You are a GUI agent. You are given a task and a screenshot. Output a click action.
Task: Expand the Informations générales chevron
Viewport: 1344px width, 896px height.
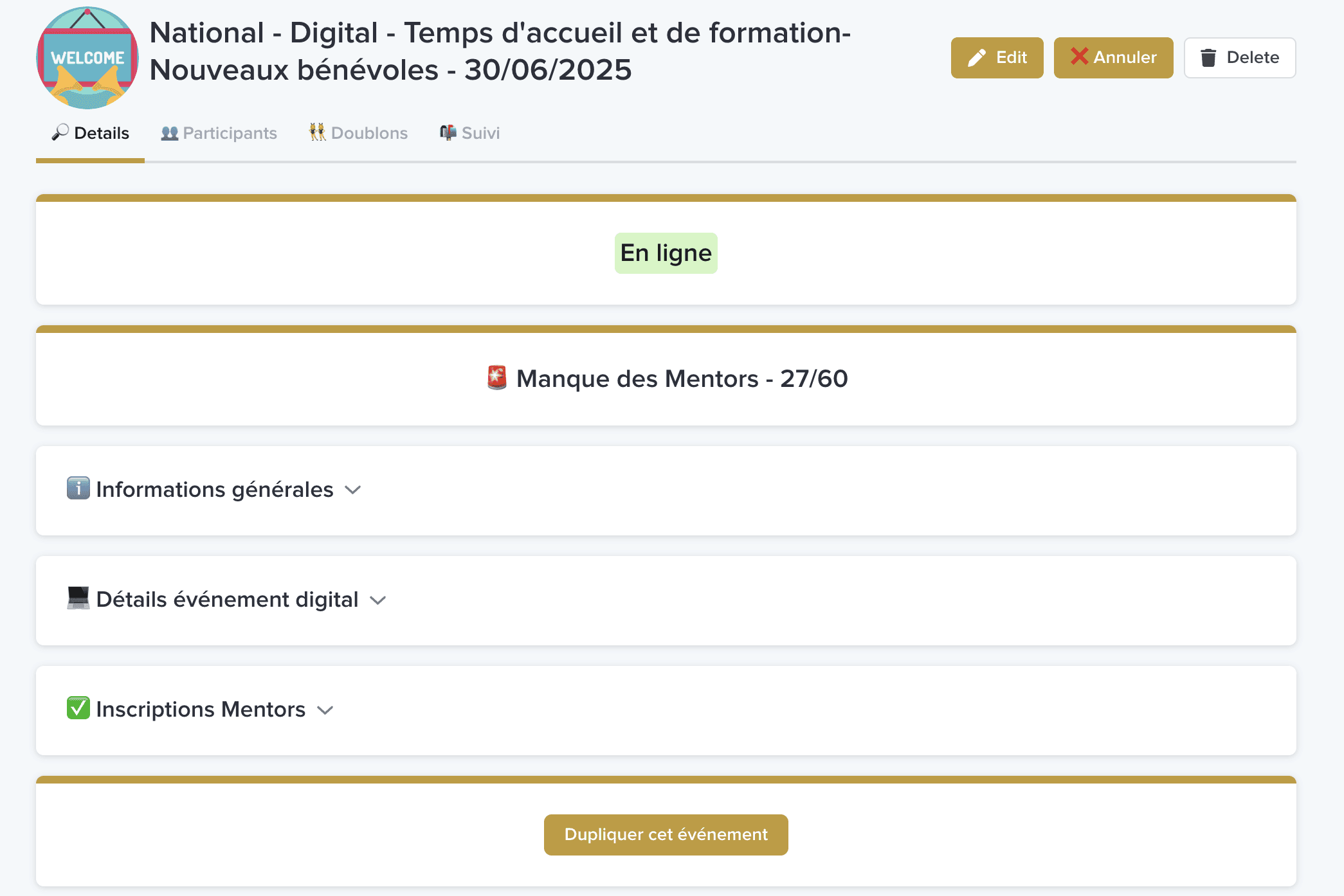[353, 490]
